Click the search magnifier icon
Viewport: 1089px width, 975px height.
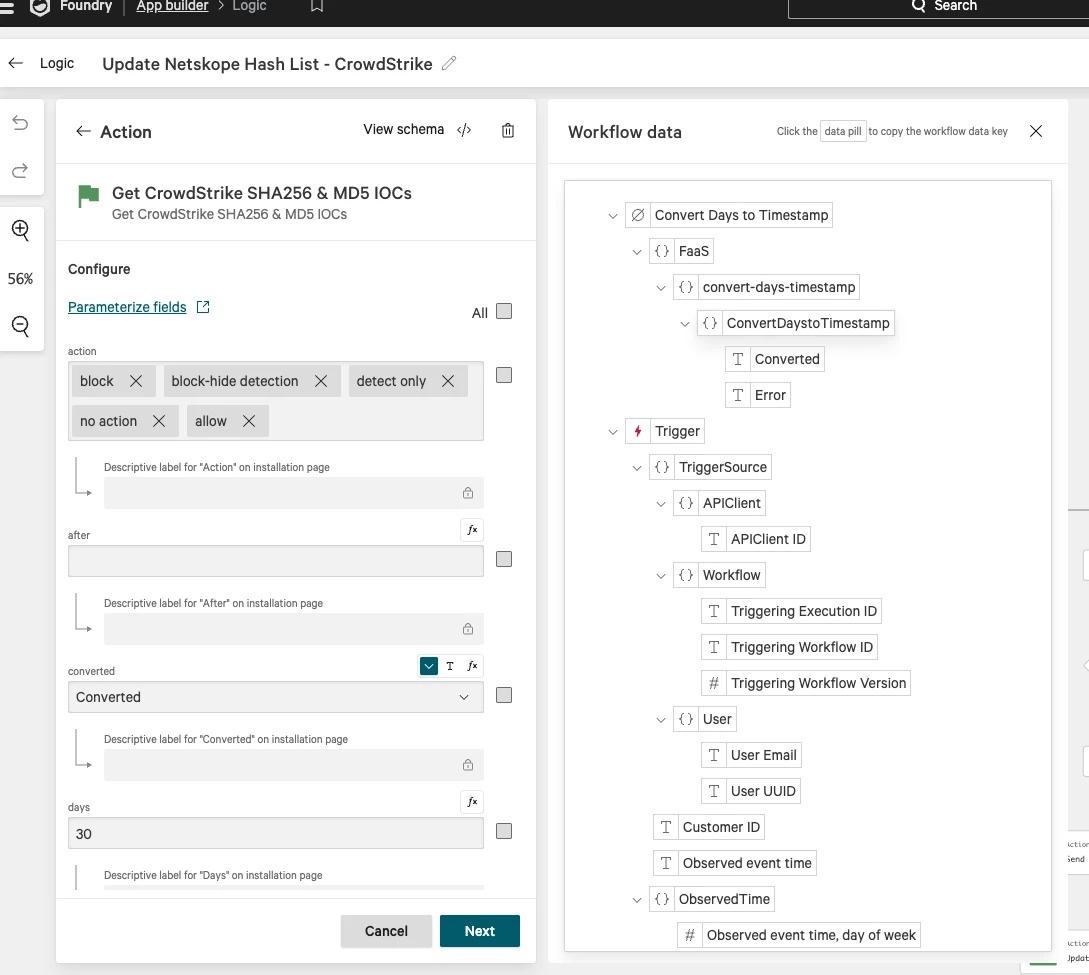point(918,6)
